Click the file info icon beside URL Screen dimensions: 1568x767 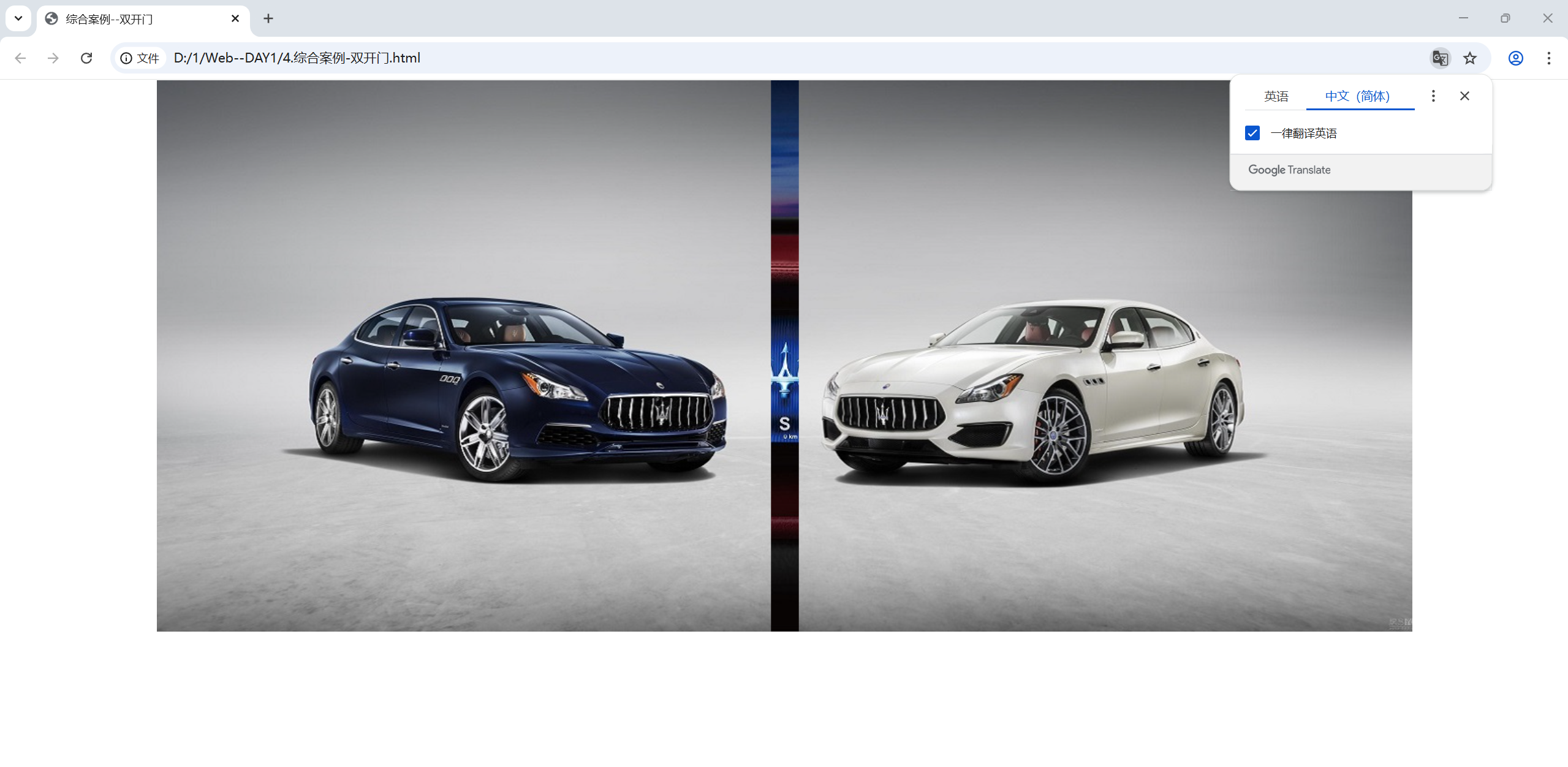126,58
